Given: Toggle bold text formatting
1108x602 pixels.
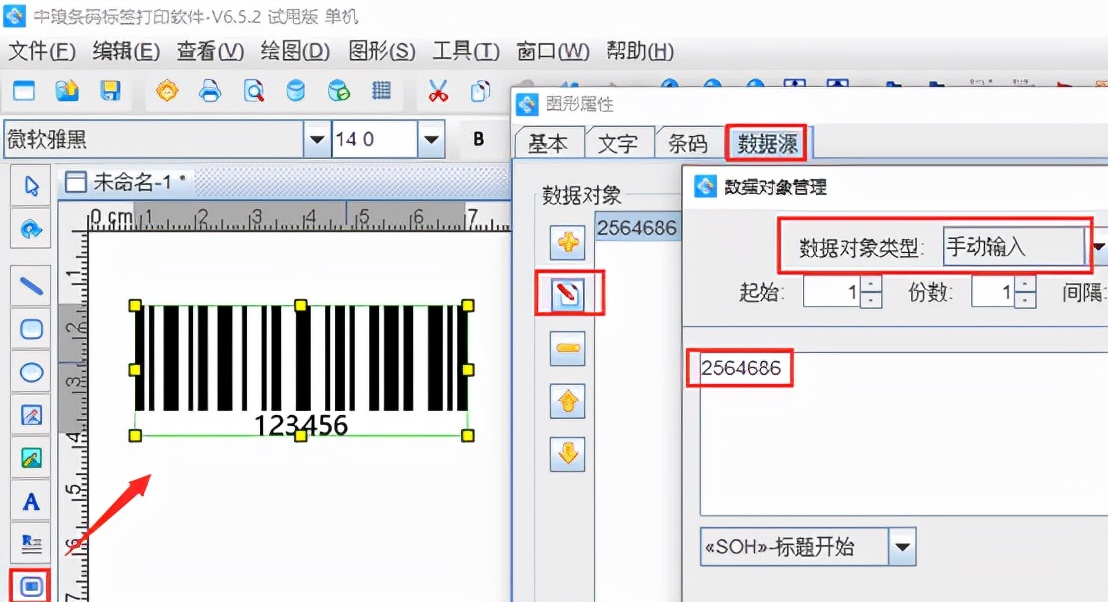Looking at the screenshot, I should pos(481,138).
